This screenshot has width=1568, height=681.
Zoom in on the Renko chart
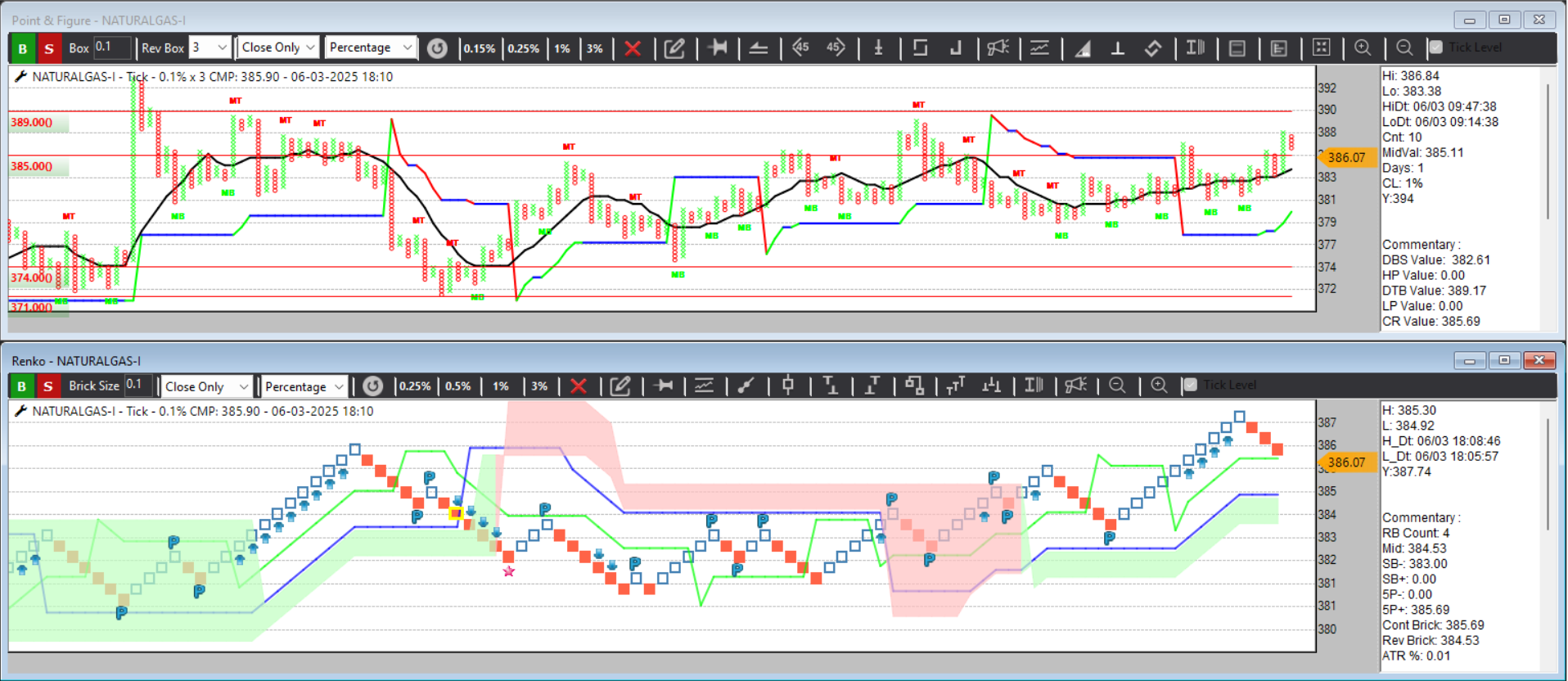point(1159,386)
